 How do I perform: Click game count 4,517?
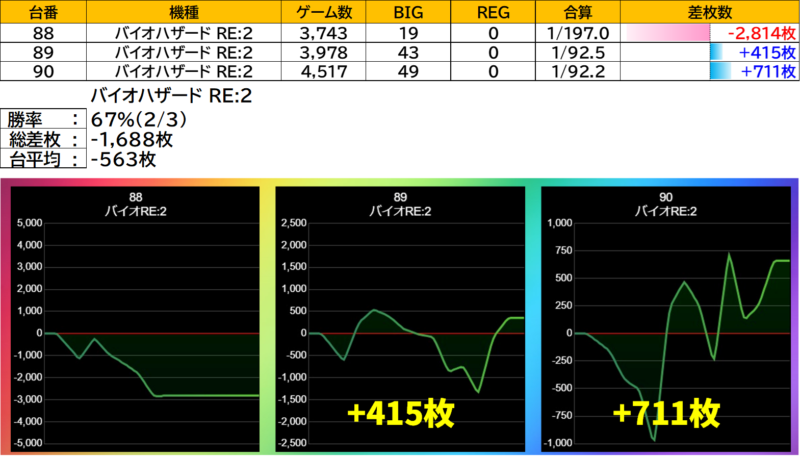point(323,71)
